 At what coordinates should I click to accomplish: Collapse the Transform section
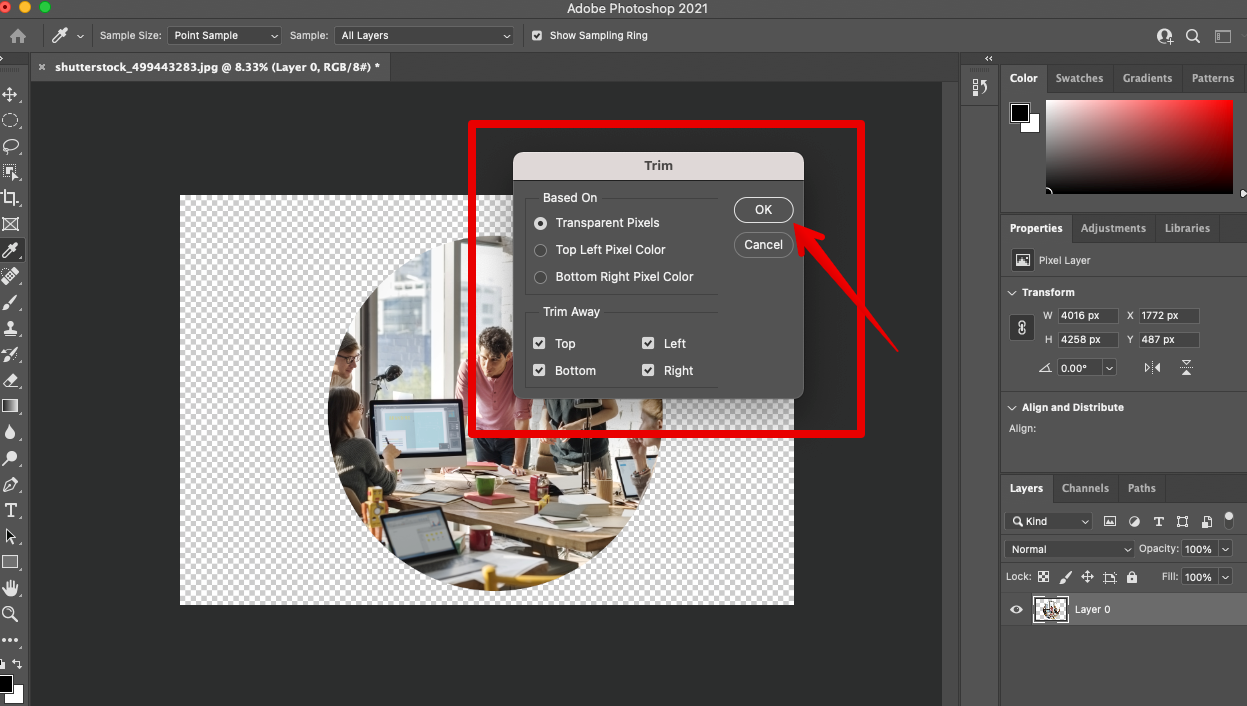(x=1012, y=293)
